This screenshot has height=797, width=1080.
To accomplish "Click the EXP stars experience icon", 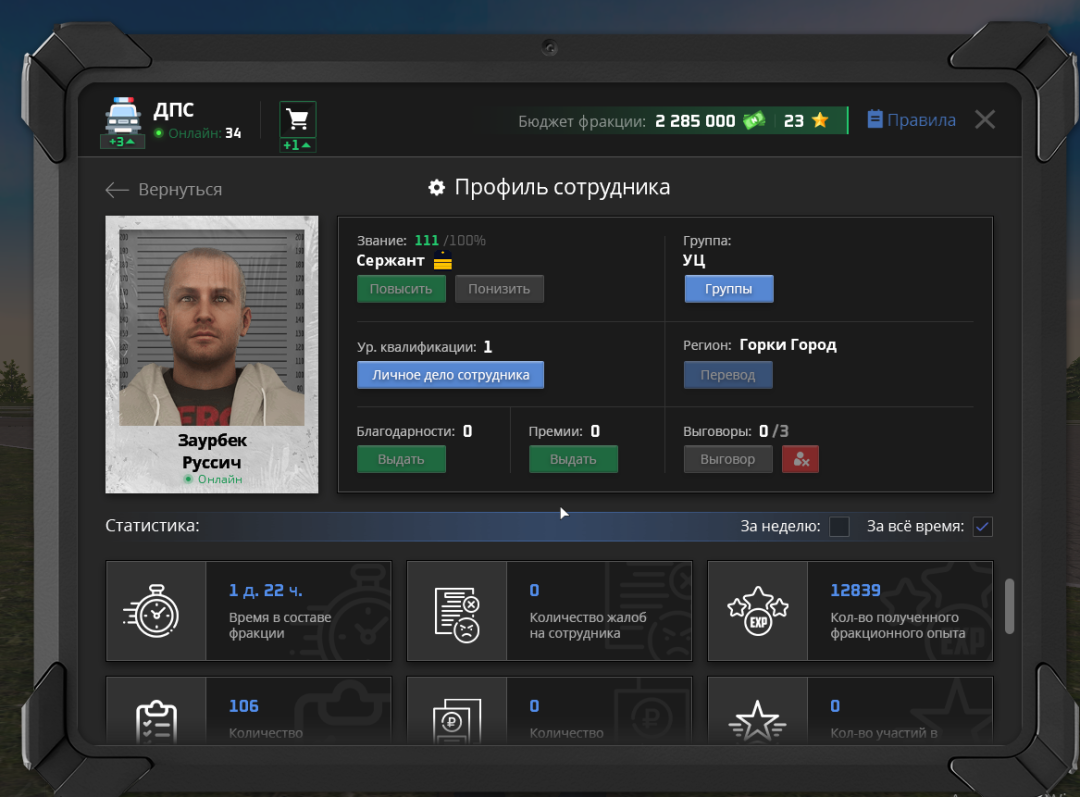I will pyautogui.click(x=758, y=611).
